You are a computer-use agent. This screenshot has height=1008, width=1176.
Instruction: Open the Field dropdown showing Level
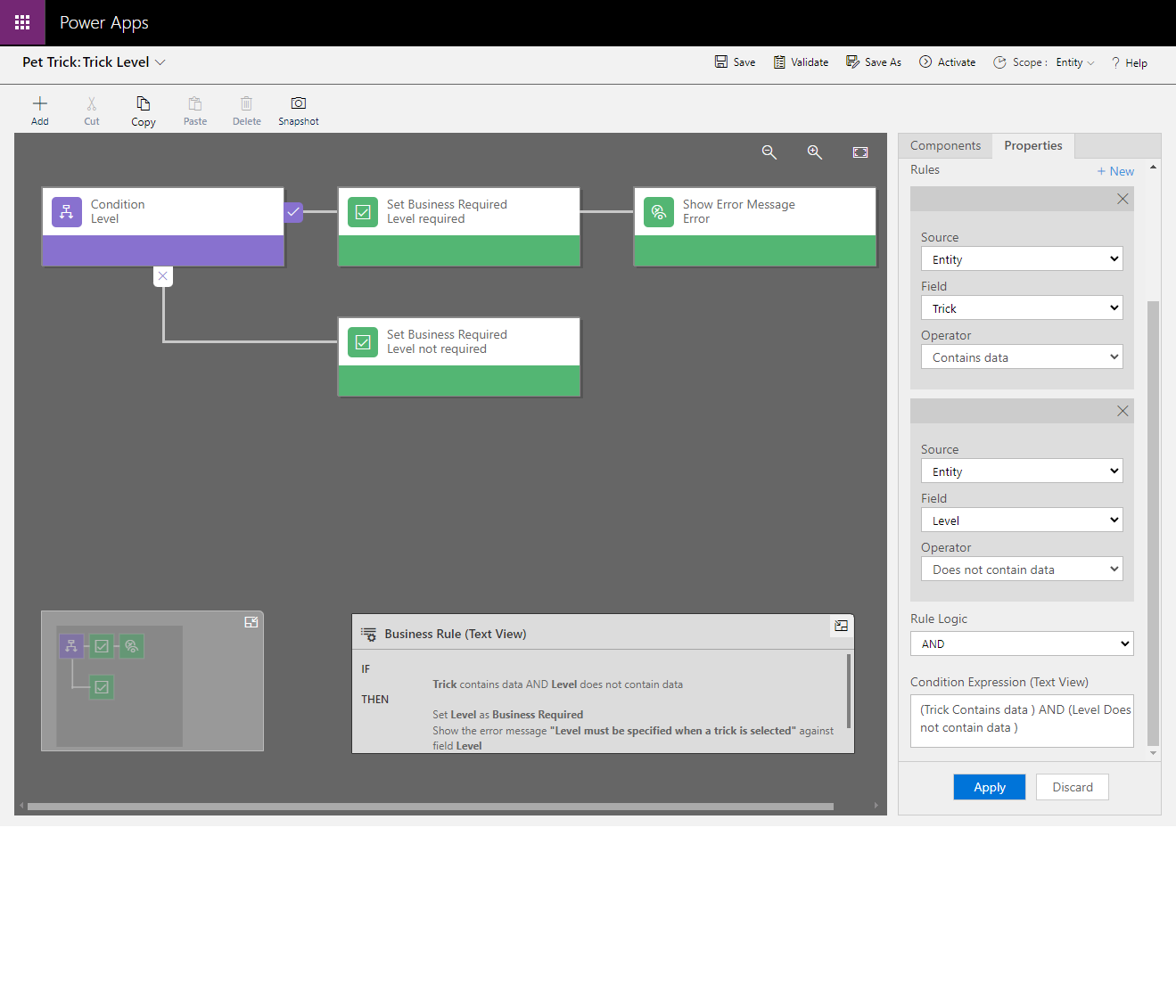[1022, 520]
